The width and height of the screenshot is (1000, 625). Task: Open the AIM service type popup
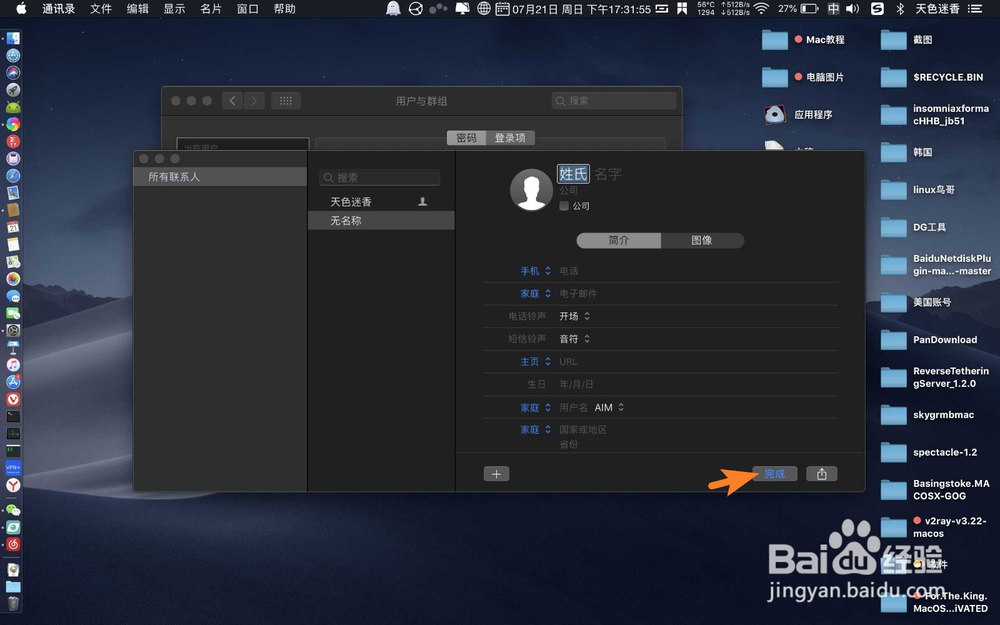tap(609, 408)
